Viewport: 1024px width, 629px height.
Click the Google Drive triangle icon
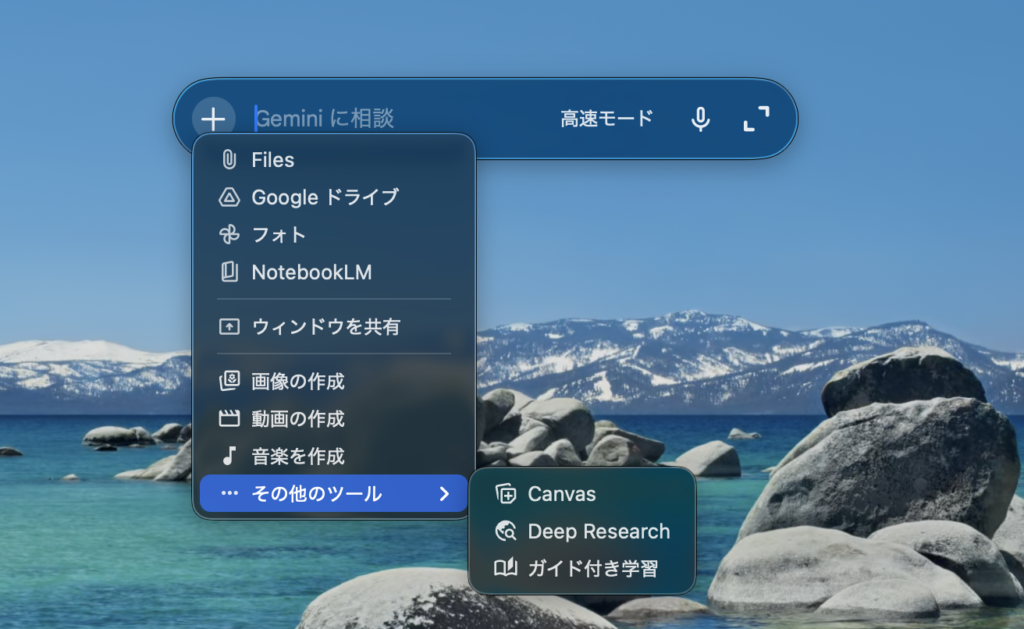229,197
